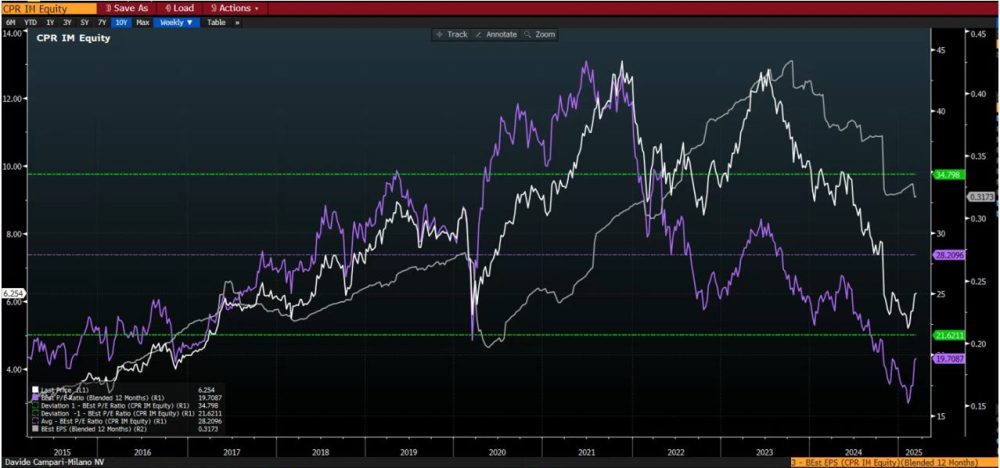1000x468 pixels.
Task: Choose the Max time range
Action: click(142, 21)
